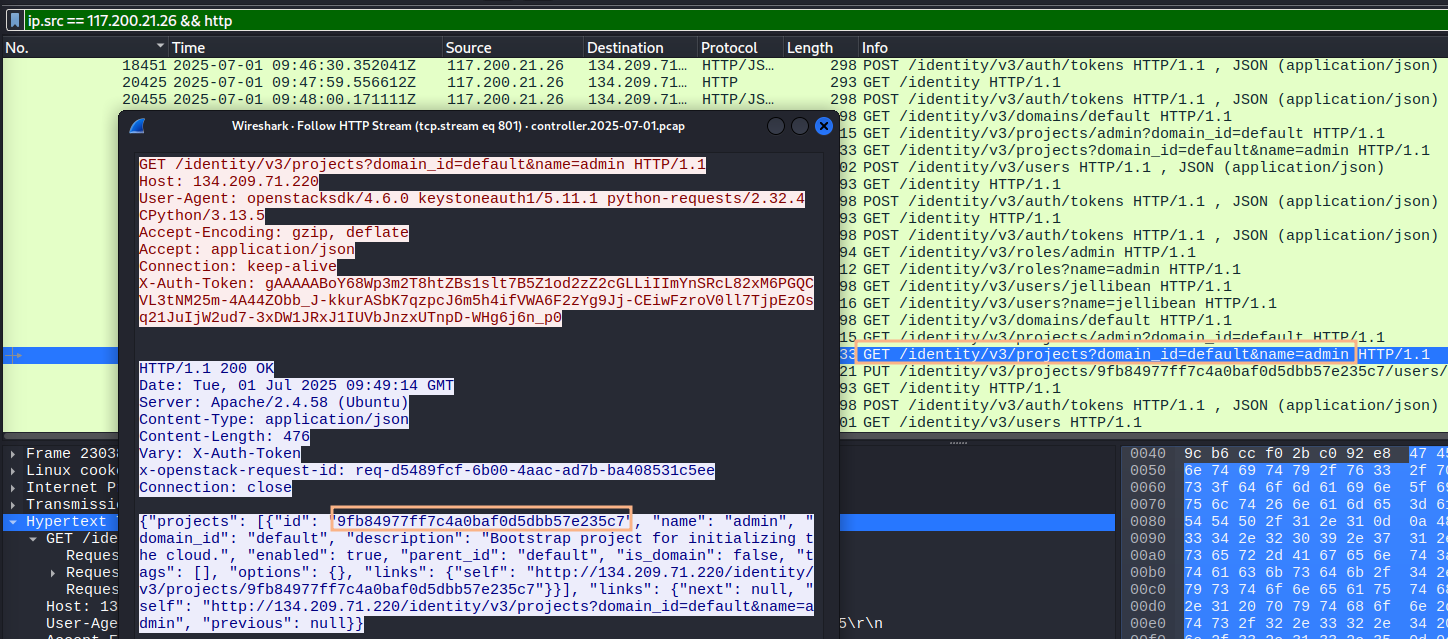Click the Vary: X-Auth-Token line

tap(220, 453)
